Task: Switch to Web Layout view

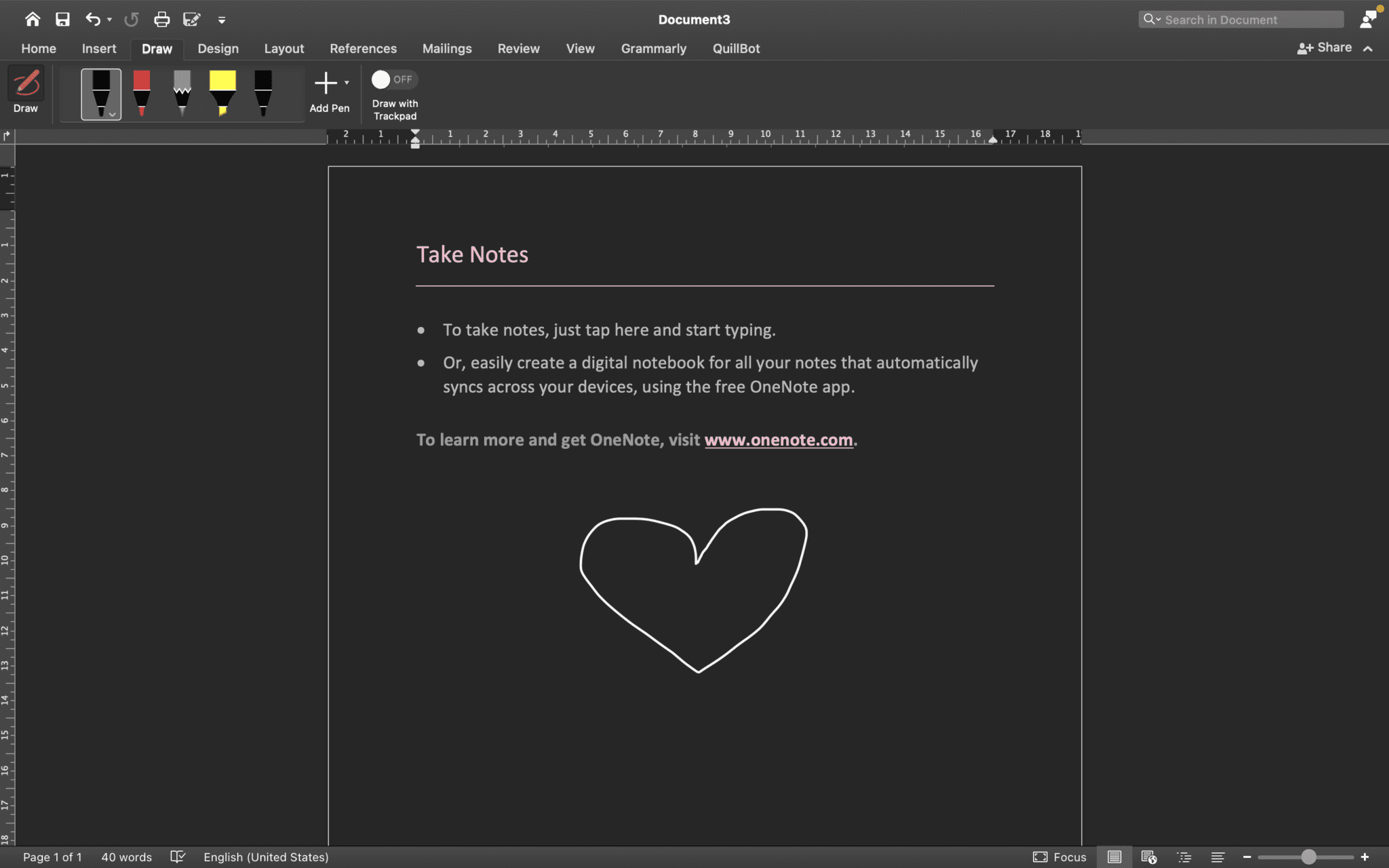Action: click(x=1149, y=856)
